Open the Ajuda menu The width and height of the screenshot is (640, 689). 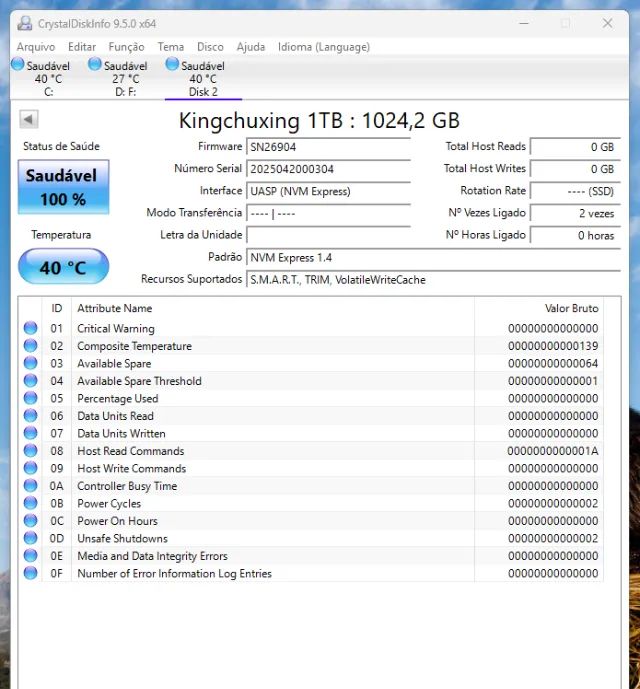(x=251, y=47)
